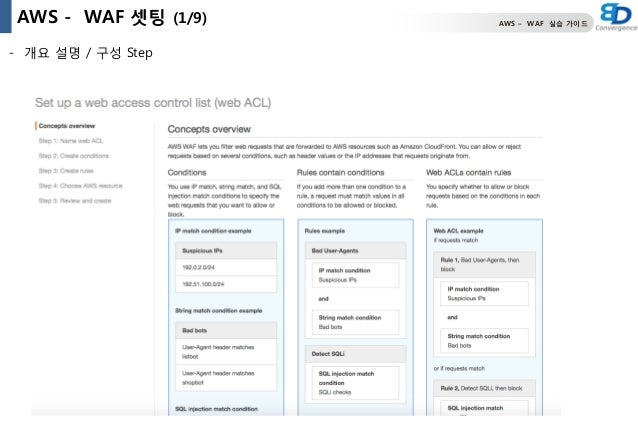Click the Concepts overview heading
The height and width of the screenshot is (442, 638).
(x=209, y=129)
